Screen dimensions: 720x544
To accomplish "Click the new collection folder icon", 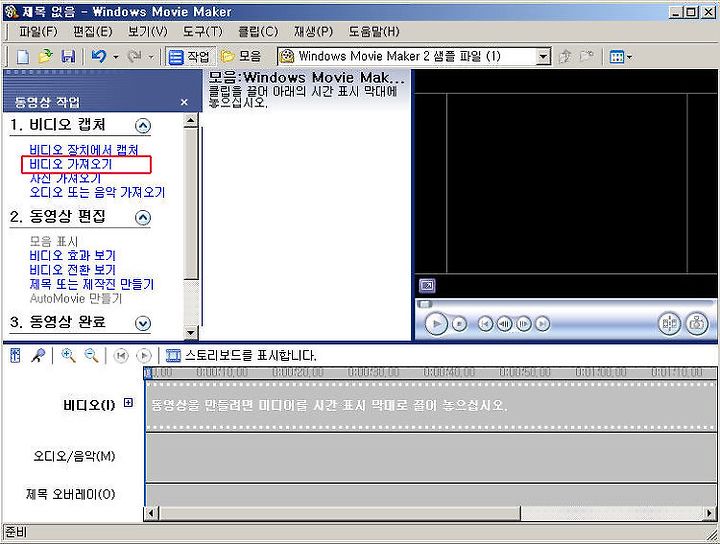I will click(x=586, y=56).
